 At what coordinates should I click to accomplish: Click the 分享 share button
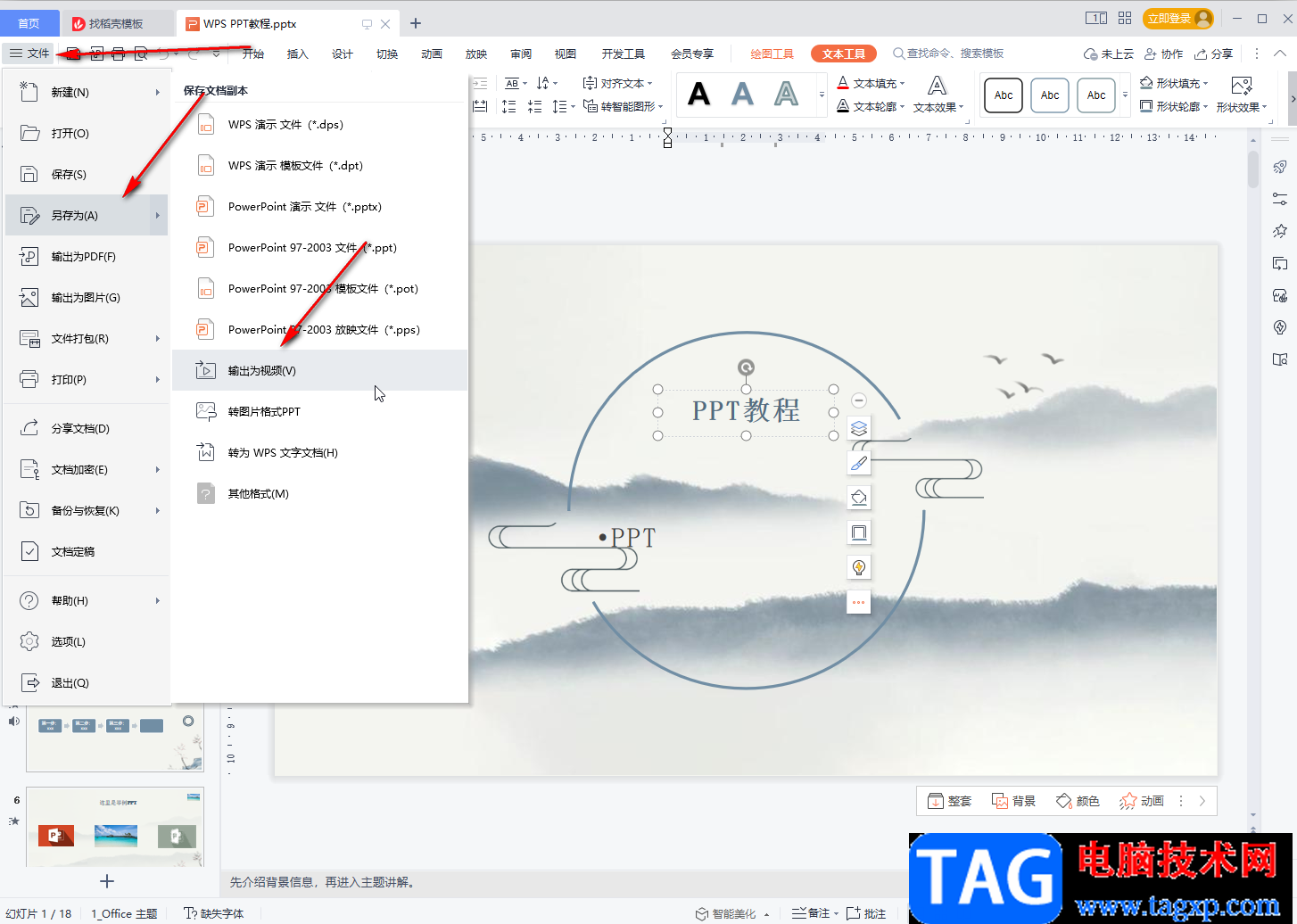tap(1214, 54)
